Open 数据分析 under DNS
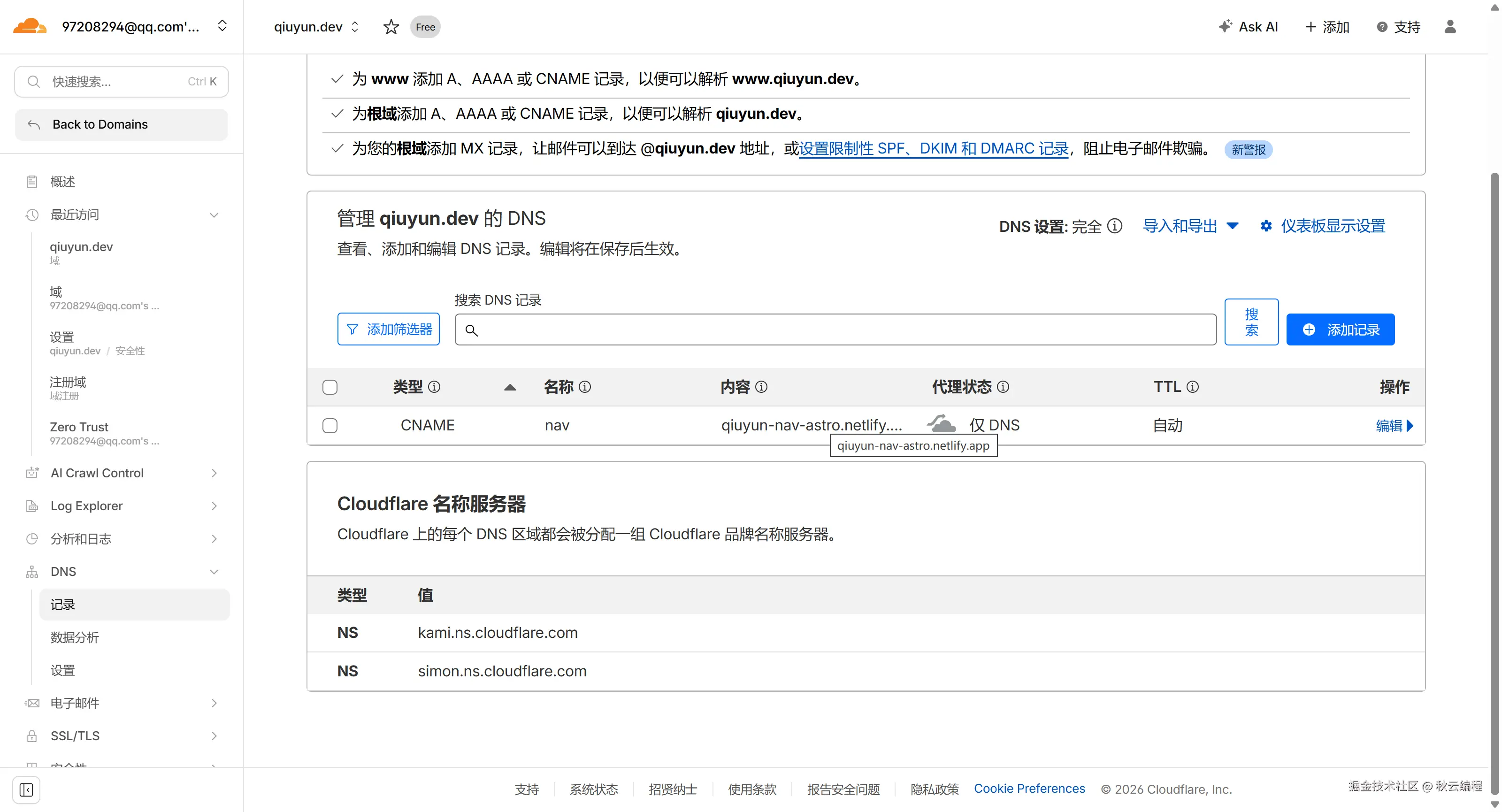 tap(75, 637)
